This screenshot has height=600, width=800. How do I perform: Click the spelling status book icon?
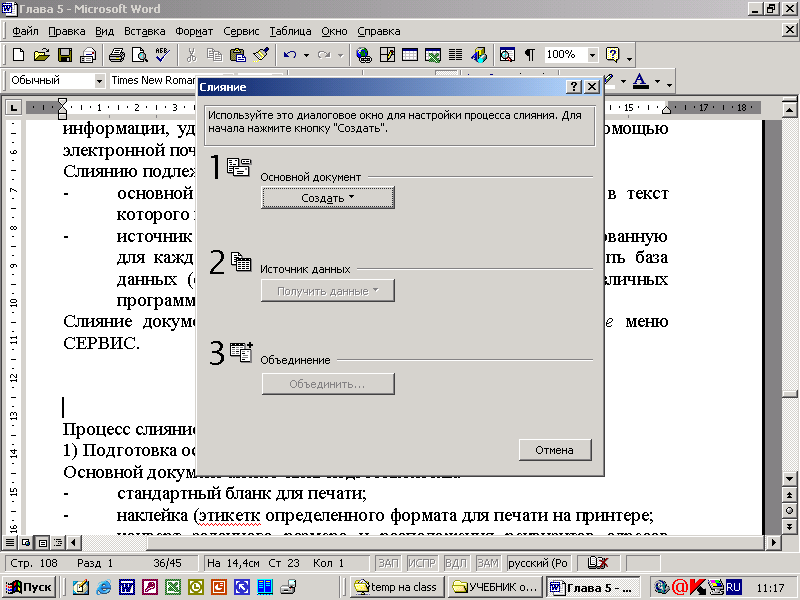pos(597,563)
